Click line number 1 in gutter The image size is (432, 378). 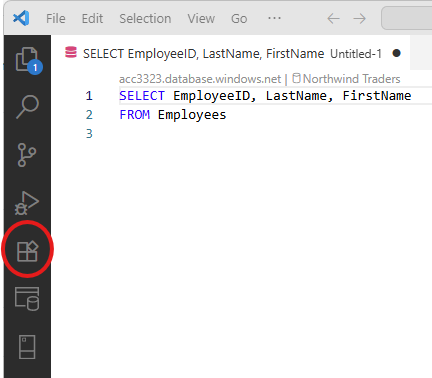click(x=89, y=96)
